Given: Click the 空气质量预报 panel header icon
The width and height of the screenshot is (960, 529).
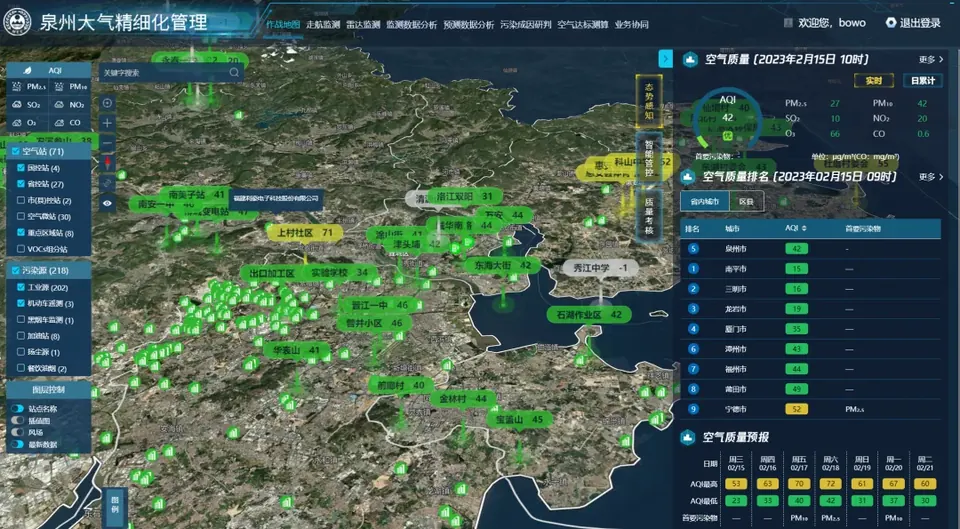Looking at the screenshot, I should coord(688,437).
